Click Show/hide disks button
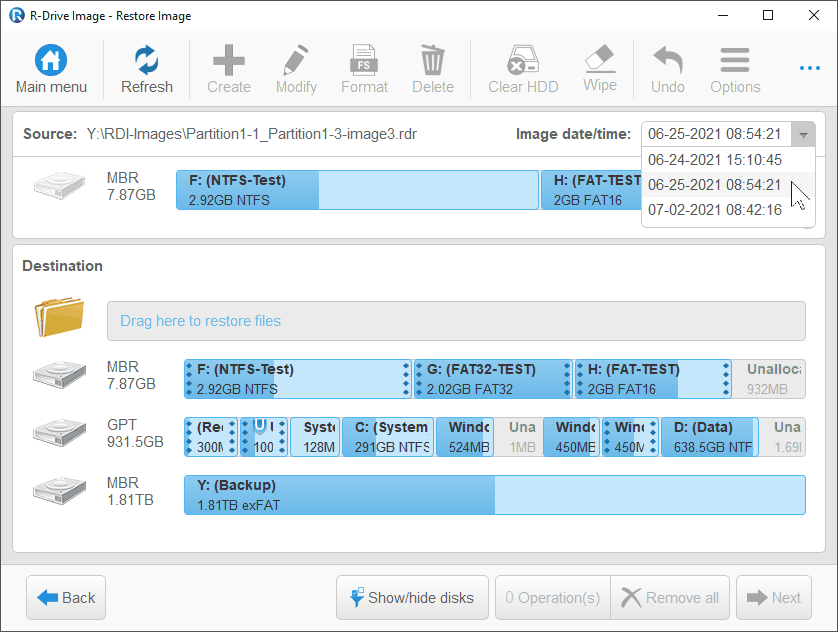Image resolution: width=838 pixels, height=632 pixels. click(x=412, y=597)
